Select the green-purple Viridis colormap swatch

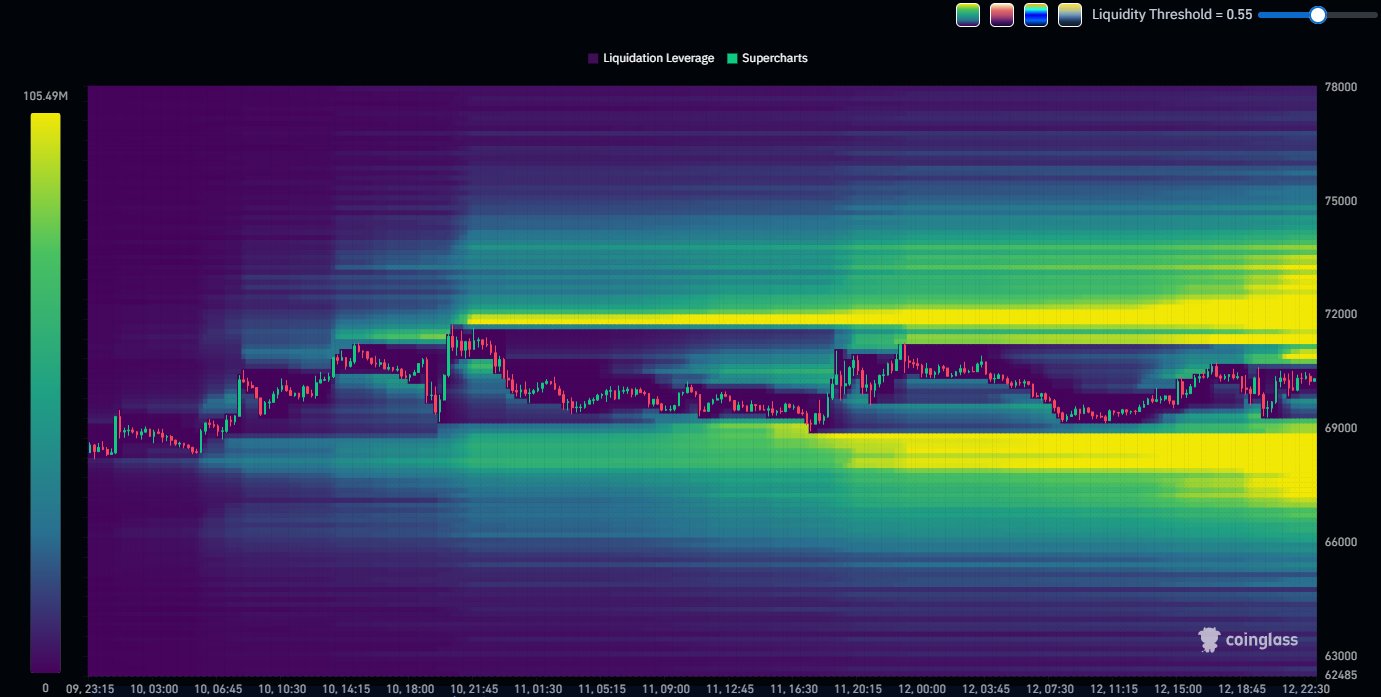967,15
